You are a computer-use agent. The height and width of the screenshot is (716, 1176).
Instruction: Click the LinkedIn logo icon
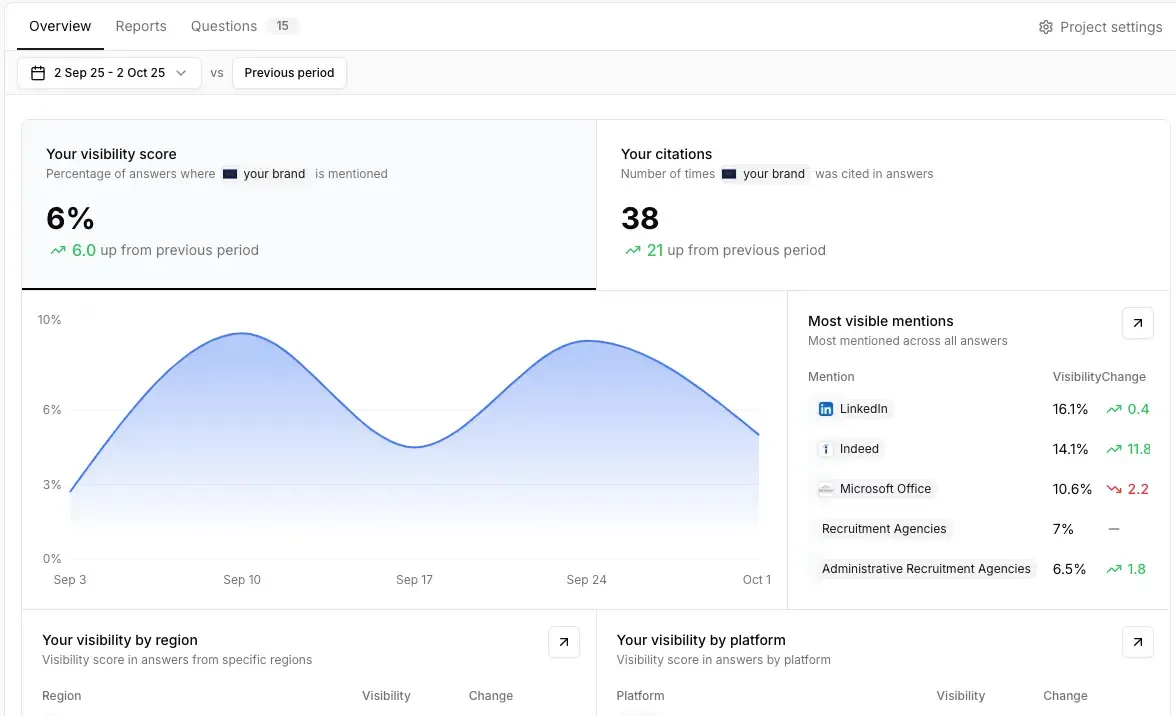point(826,409)
